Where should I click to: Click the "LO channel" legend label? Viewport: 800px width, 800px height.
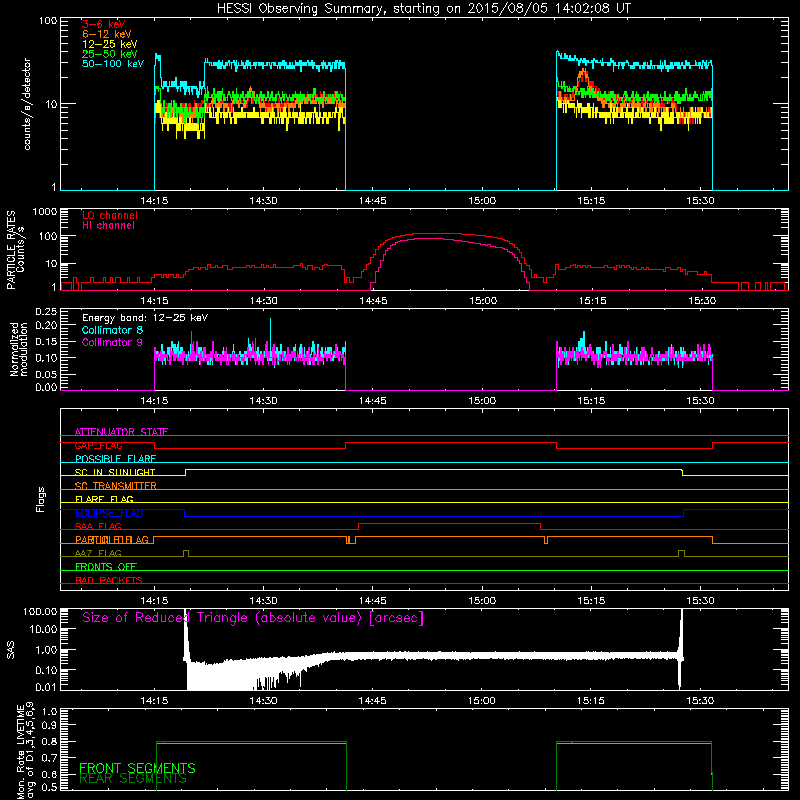pyautogui.click(x=109, y=215)
